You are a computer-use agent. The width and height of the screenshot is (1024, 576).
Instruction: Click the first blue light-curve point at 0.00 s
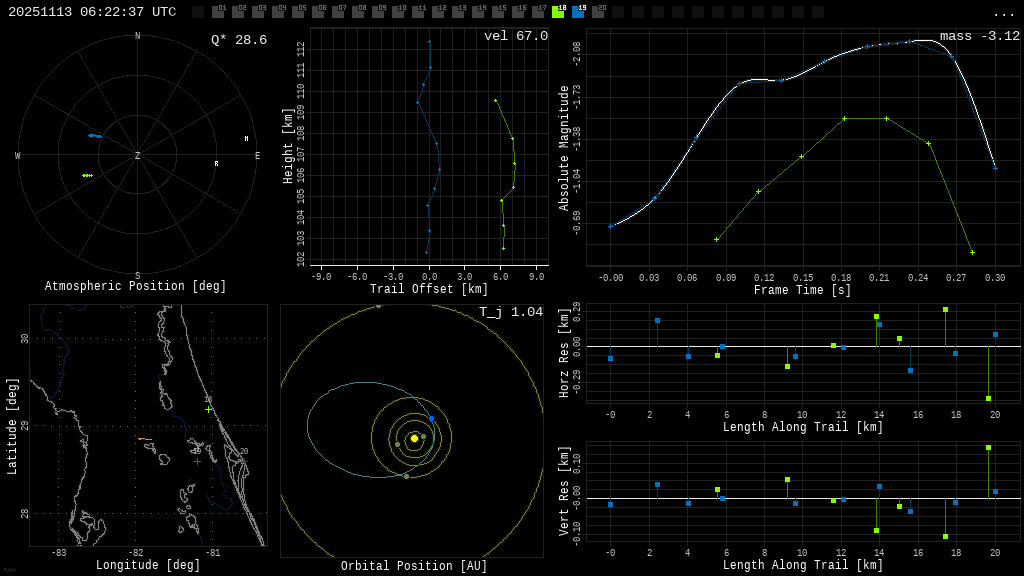point(611,227)
